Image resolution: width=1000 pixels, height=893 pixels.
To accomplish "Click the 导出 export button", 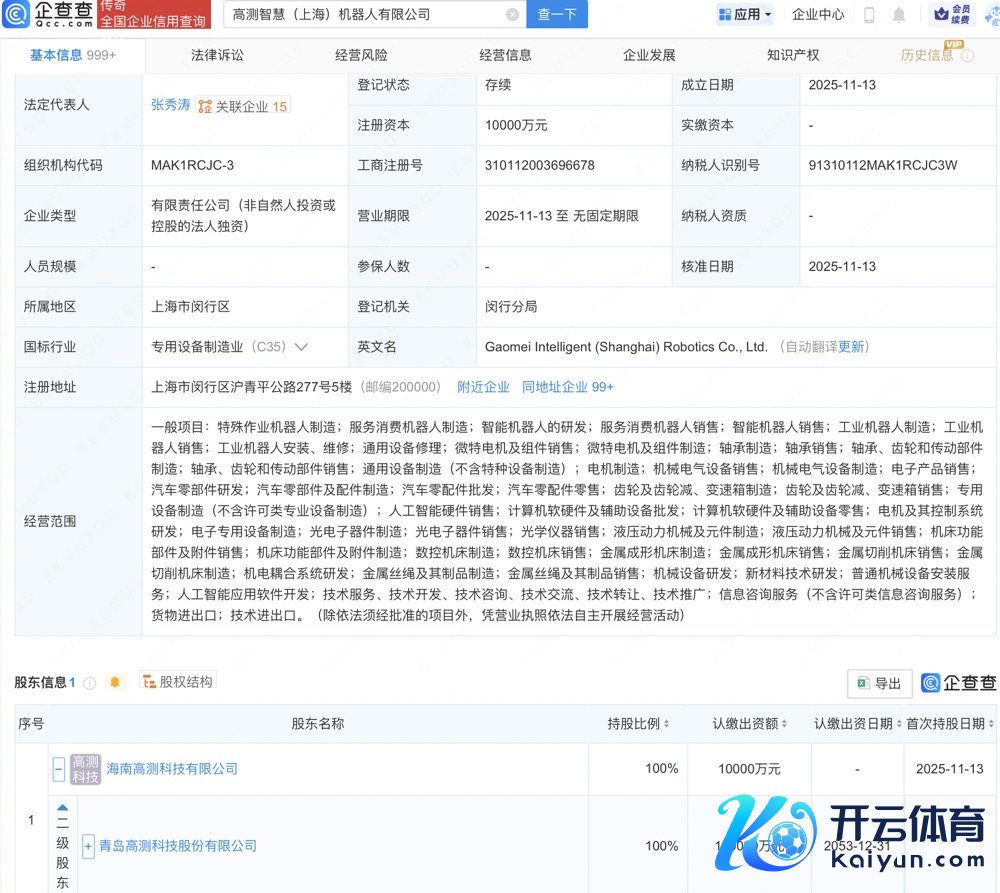I will coord(879,683).
